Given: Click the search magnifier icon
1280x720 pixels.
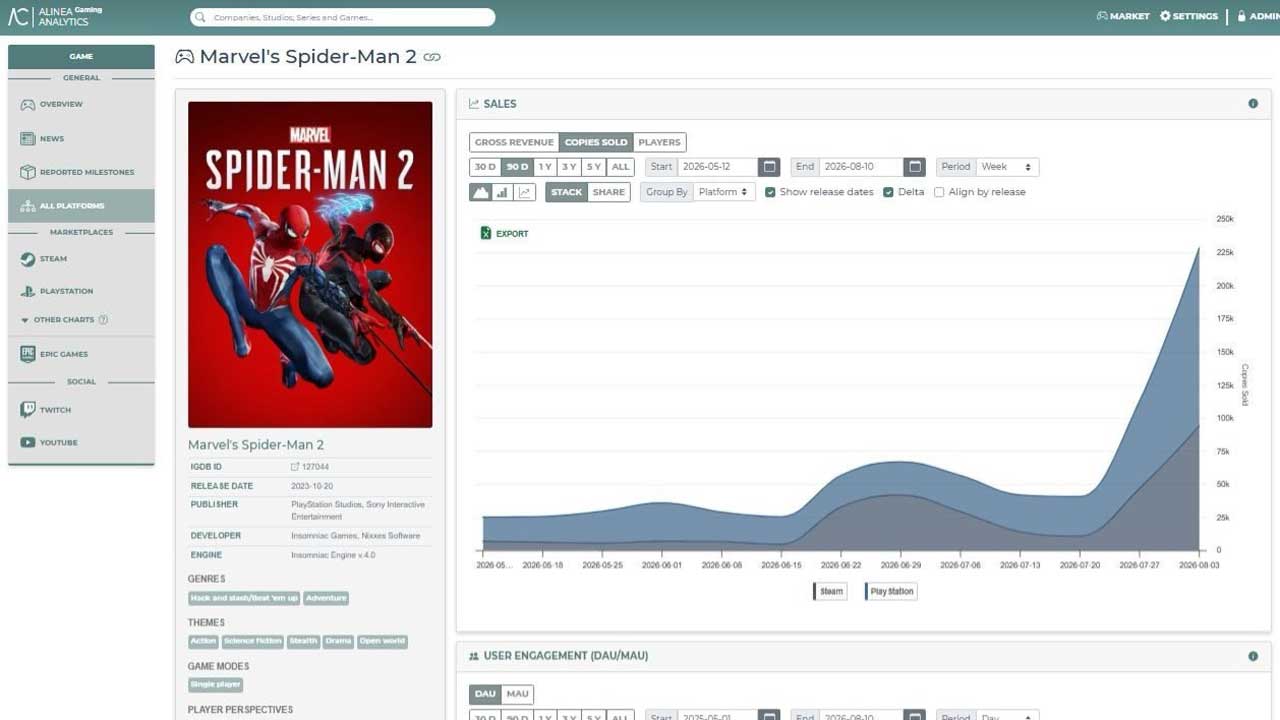Looking at the screenshot, I should click(201, 17).
